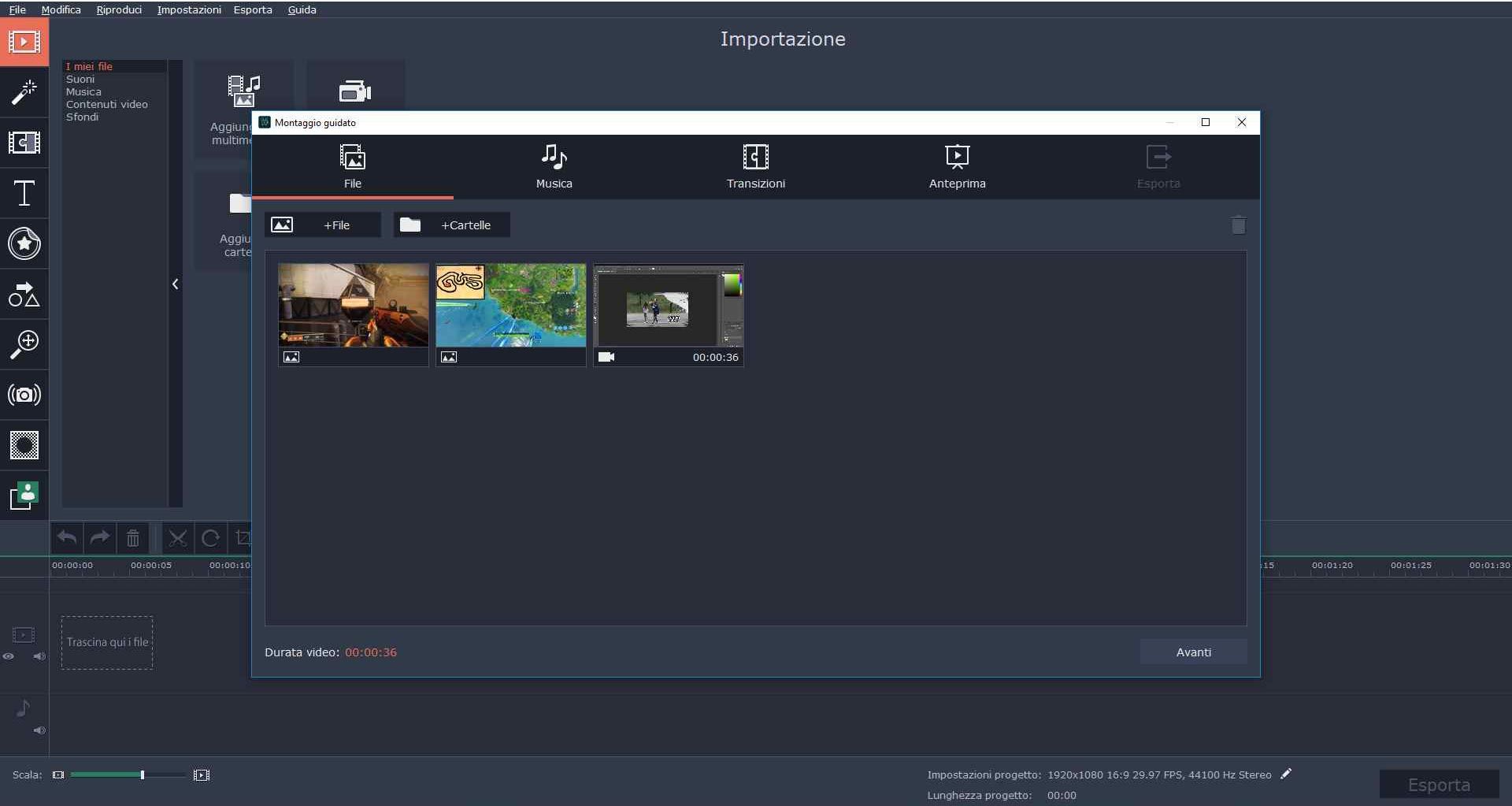The height and width of the screenshot is (806, 1512).
Task: Click the trash icon in wizard dialog
Action: click(1238, 225)
